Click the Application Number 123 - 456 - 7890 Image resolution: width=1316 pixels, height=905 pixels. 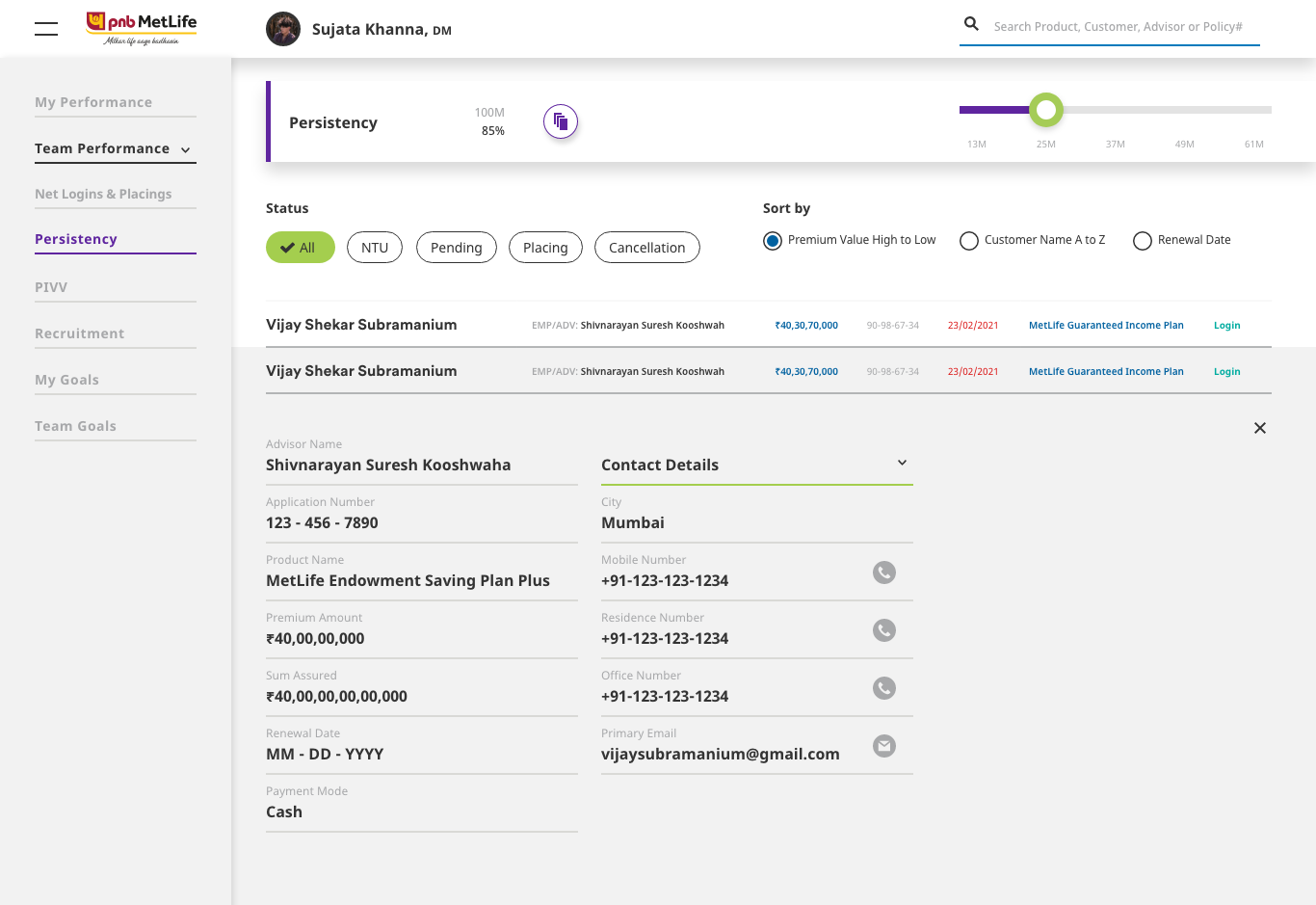coord(322,522)
